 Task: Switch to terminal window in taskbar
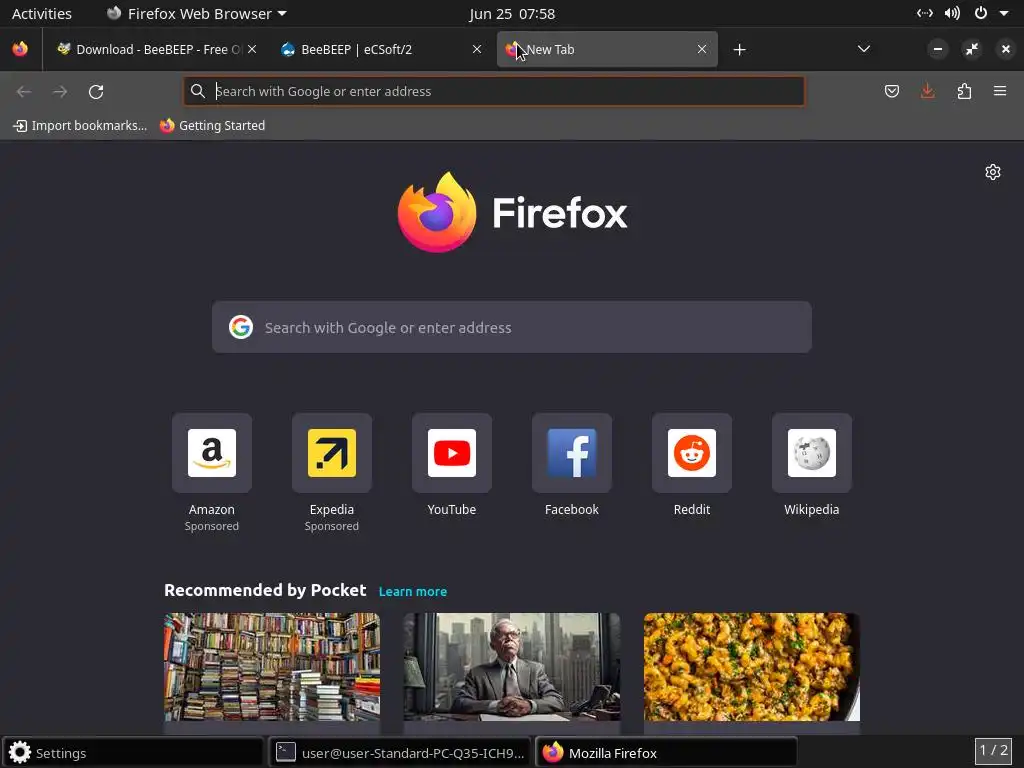click(400, 753)
